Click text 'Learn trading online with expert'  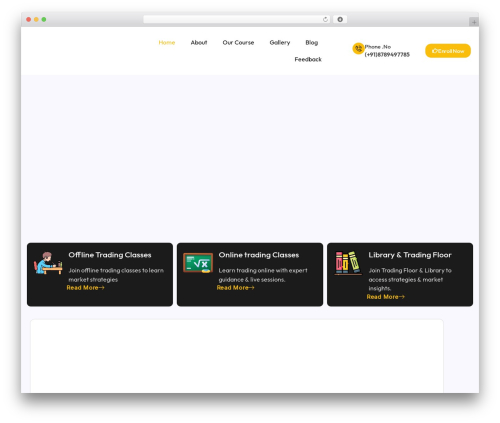pyautogui.click(x=263, y=270)
